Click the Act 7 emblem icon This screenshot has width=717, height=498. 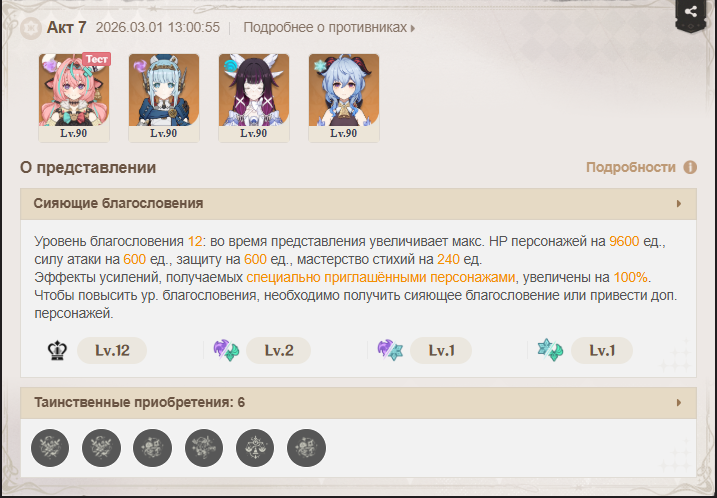pyautogui.click(x=31, y=28)
